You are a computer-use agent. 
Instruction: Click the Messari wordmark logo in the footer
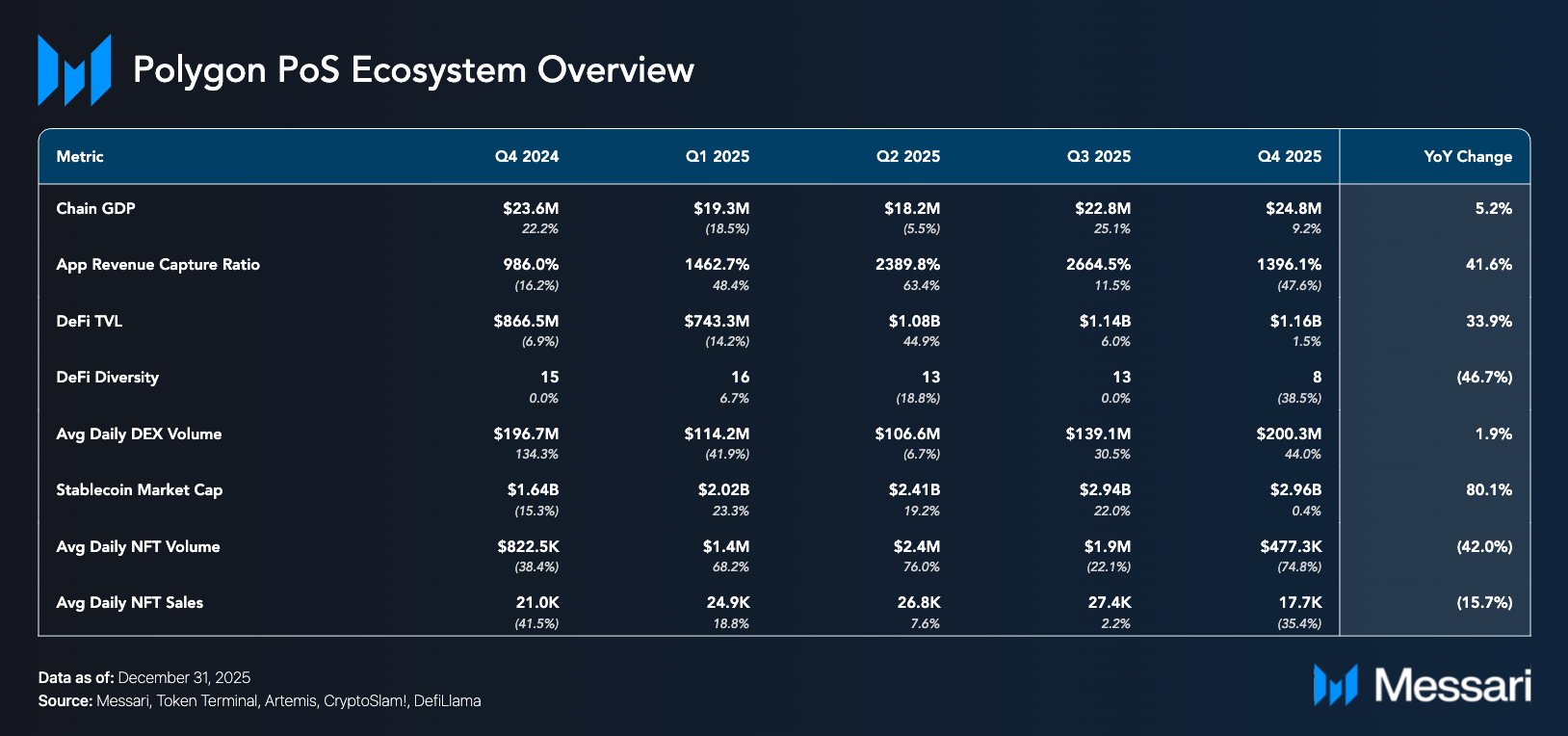(x=1422, y=685)
